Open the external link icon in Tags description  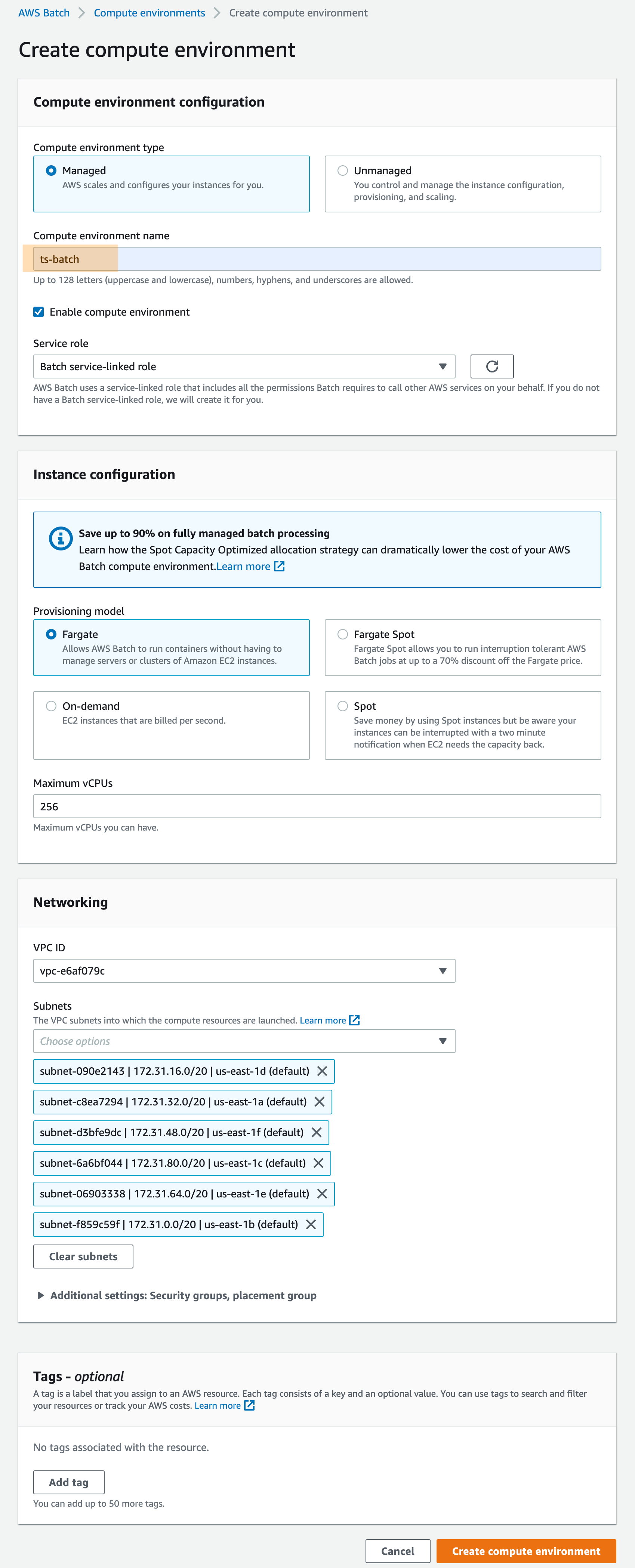249,1405
